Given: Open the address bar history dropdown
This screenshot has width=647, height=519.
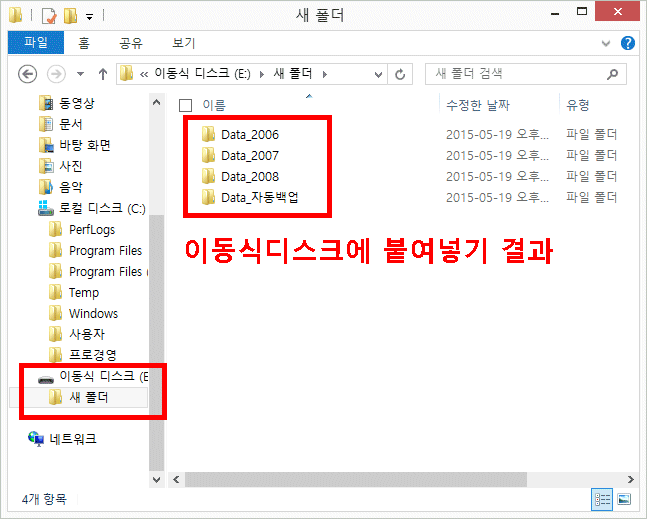Looking at the screenshot, I should [x=378, y=75].
